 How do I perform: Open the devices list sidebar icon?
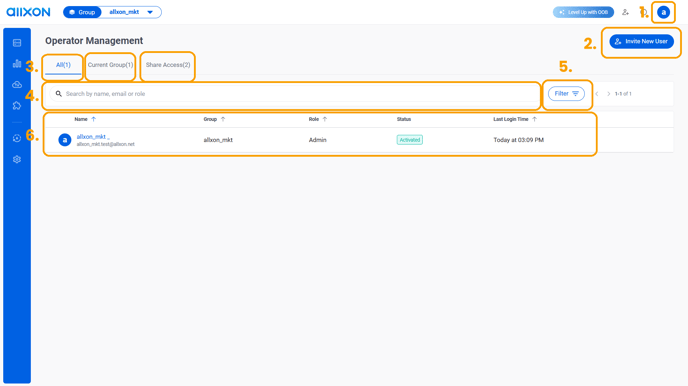tap(17, 43)
